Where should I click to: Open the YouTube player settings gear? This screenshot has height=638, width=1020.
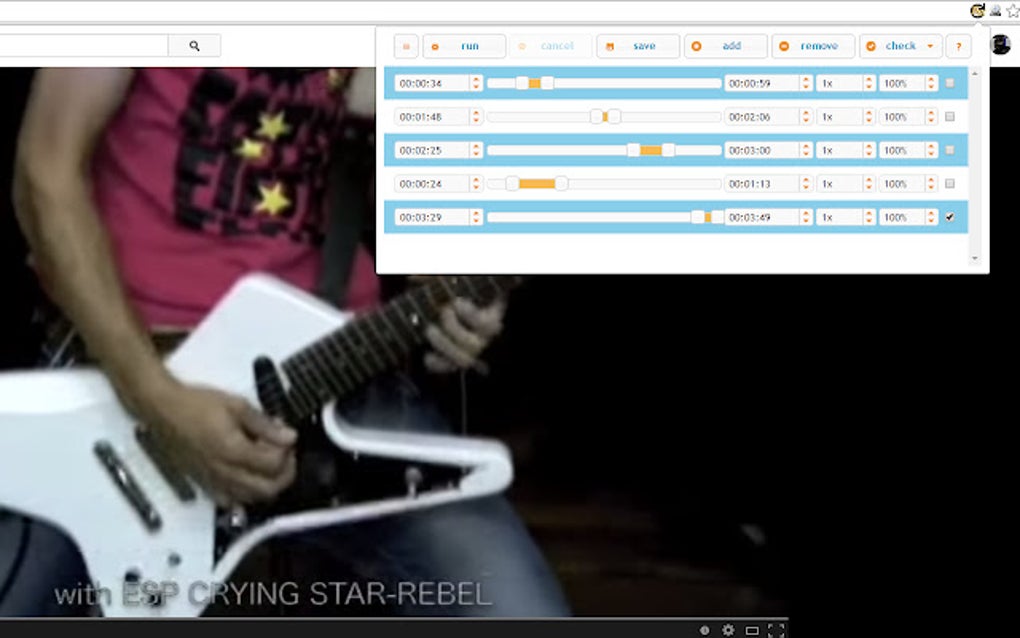tap(728, 630)
